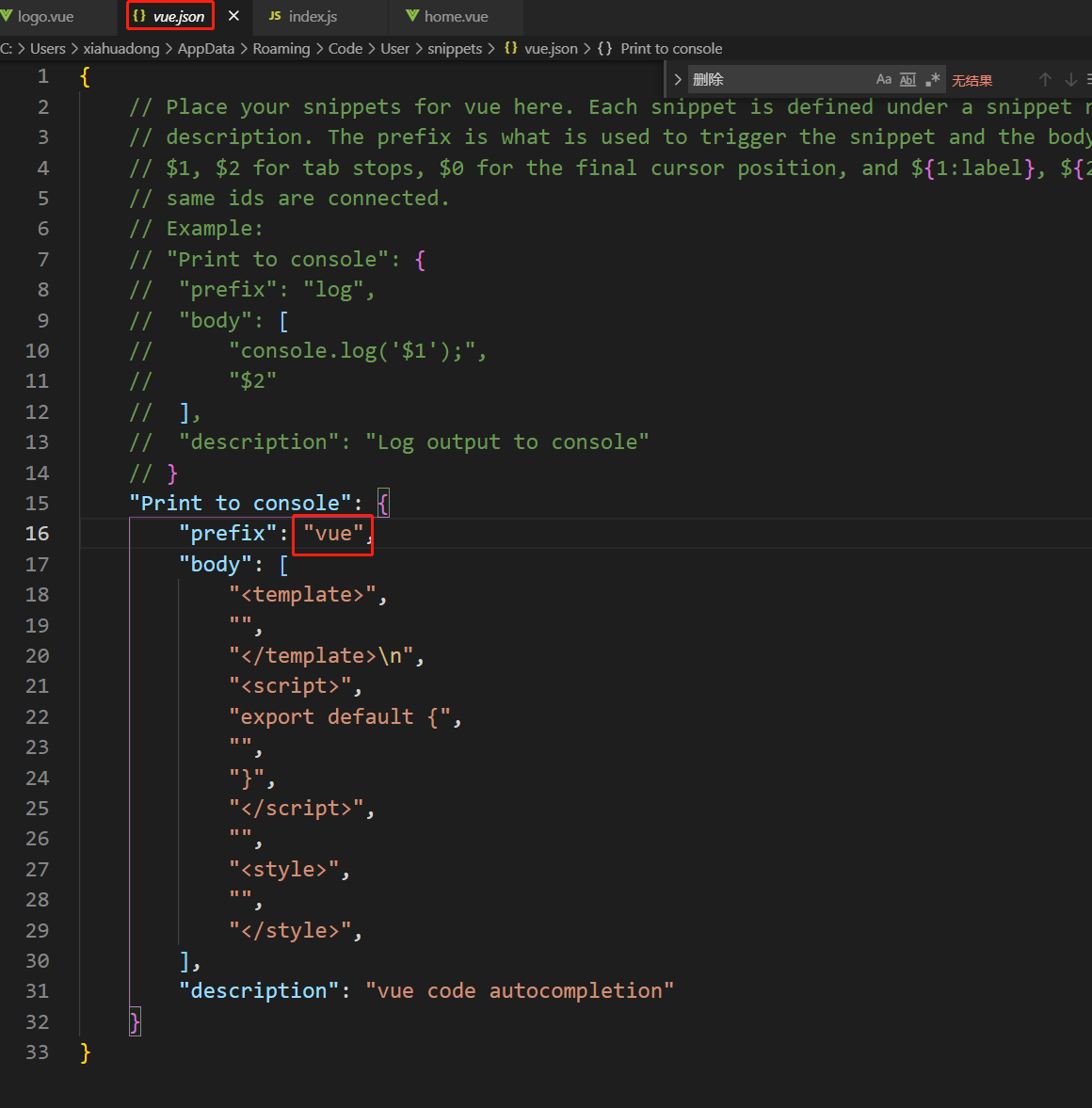Click the "// same ids are connected." comment
The width and height of the screenshot is (1092, 1108).
290,199
